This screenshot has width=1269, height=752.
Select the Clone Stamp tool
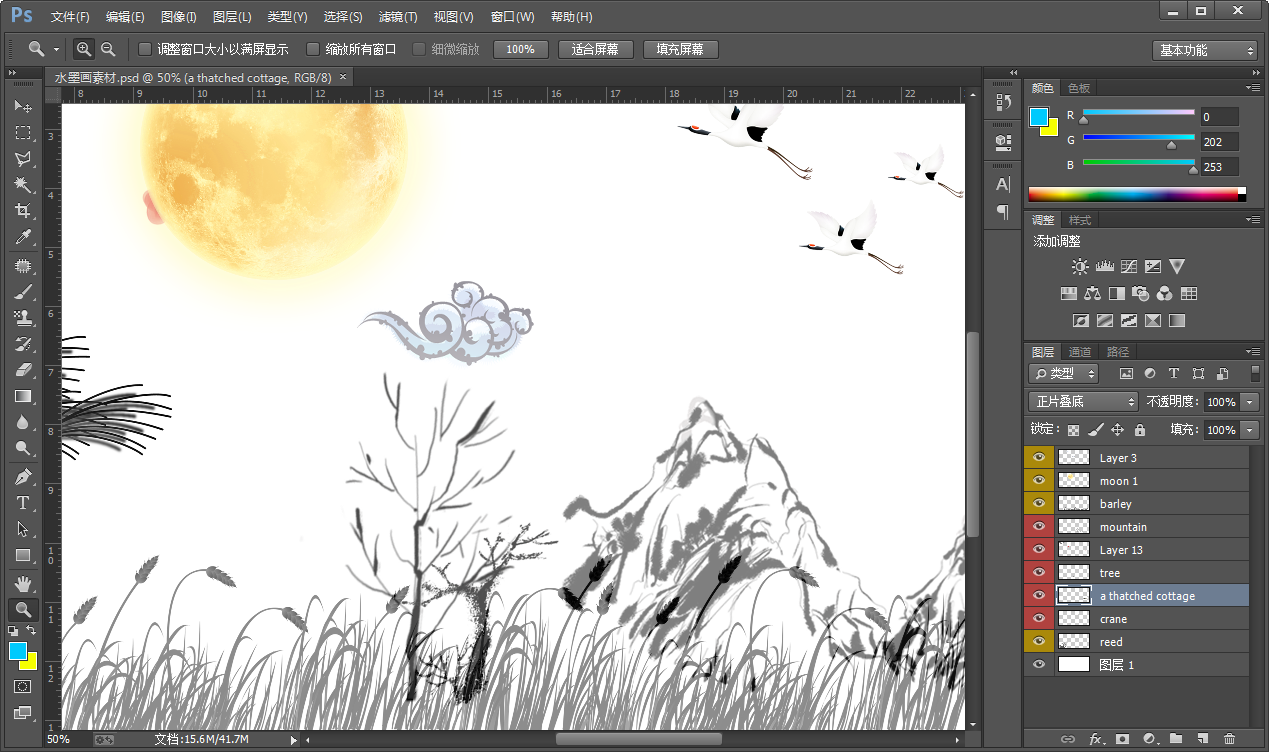coord(22,319)
